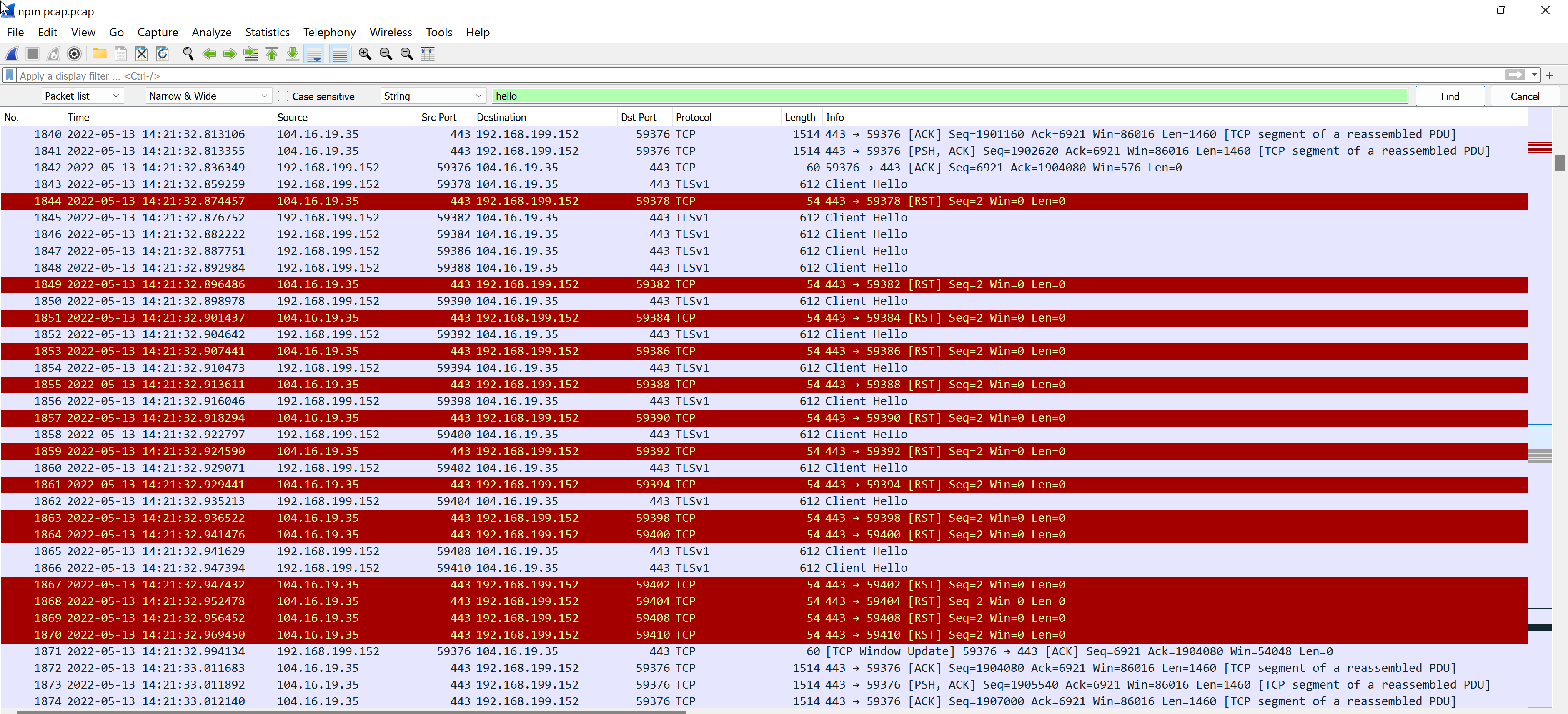
Task: Open the String search type dropdown
Action: [432, 96]
